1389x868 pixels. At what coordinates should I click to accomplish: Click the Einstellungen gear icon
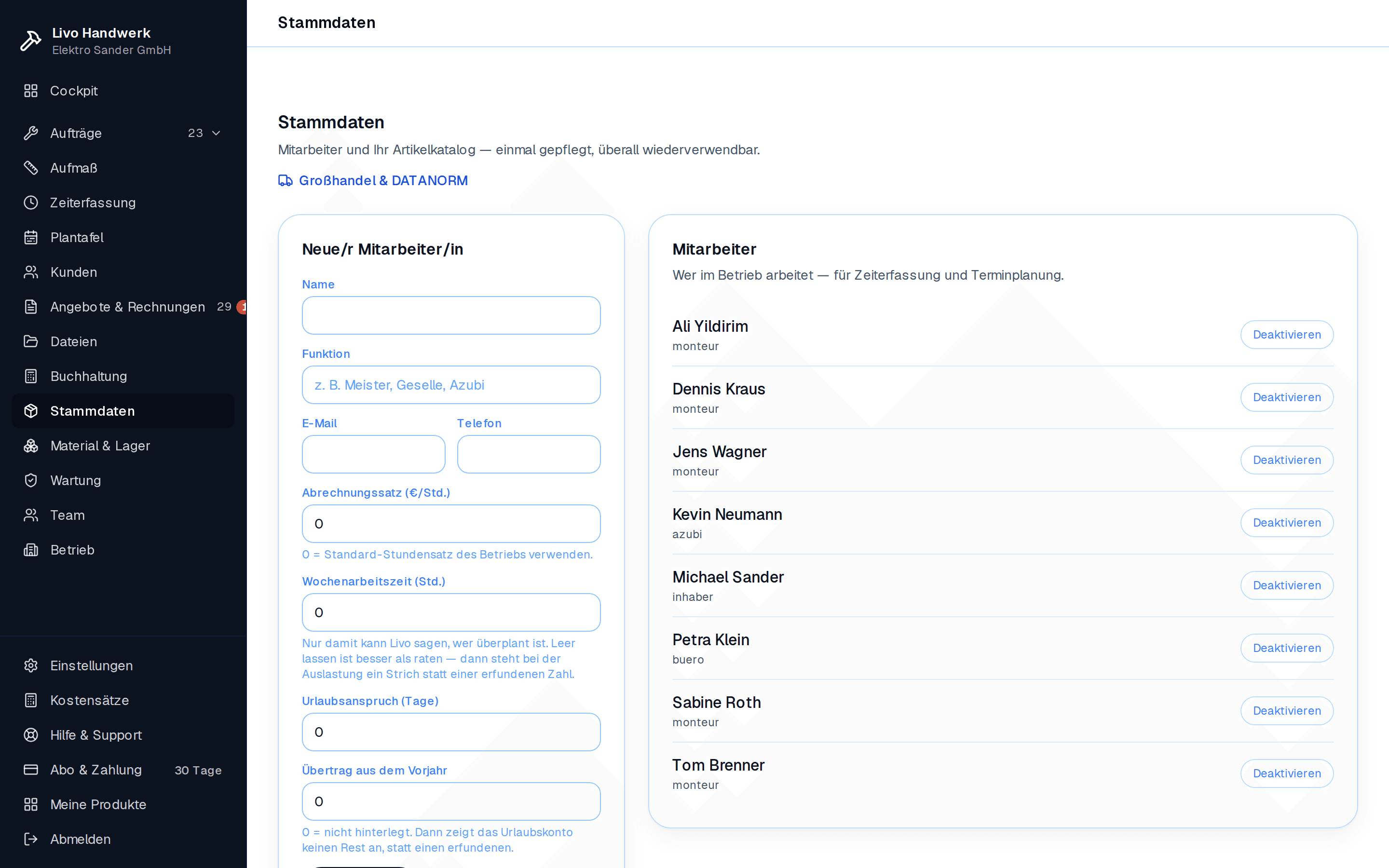tap(31, 665)
